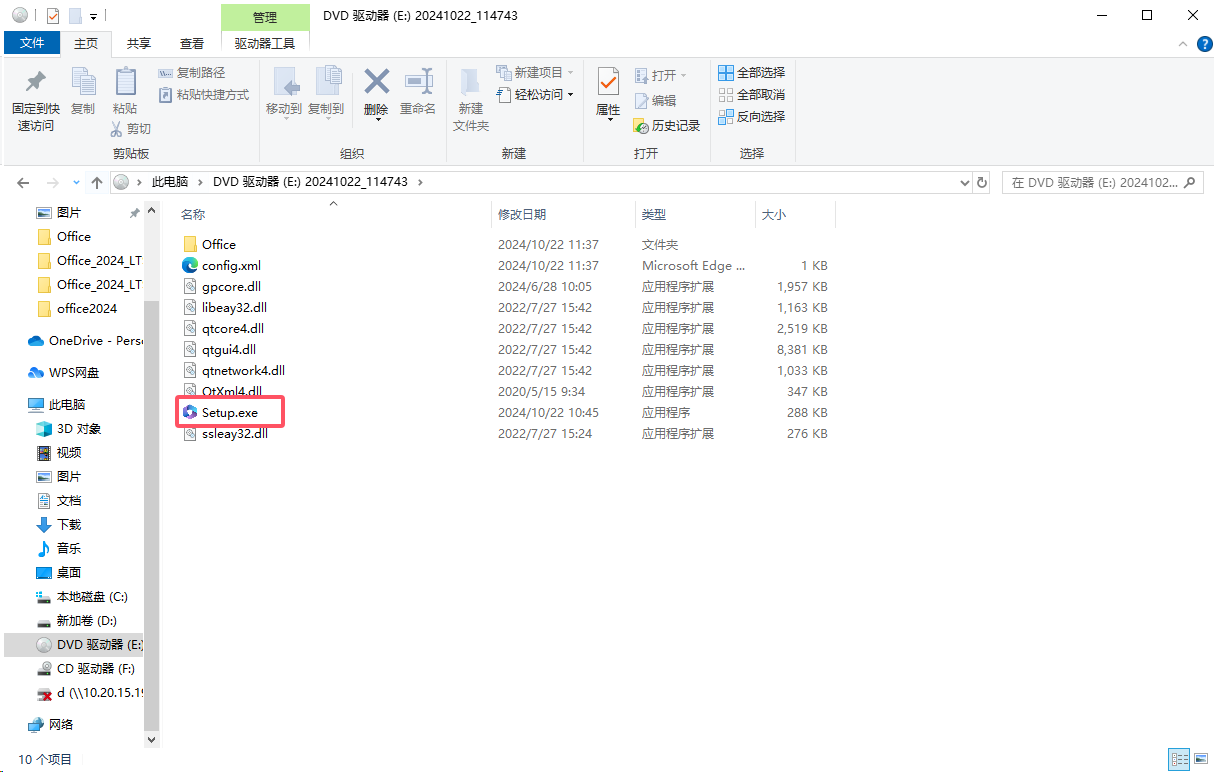The image size is (1214, 772).
Task: Click the New Folder icon
Action: pyautogui.click(x=470, y=82)
